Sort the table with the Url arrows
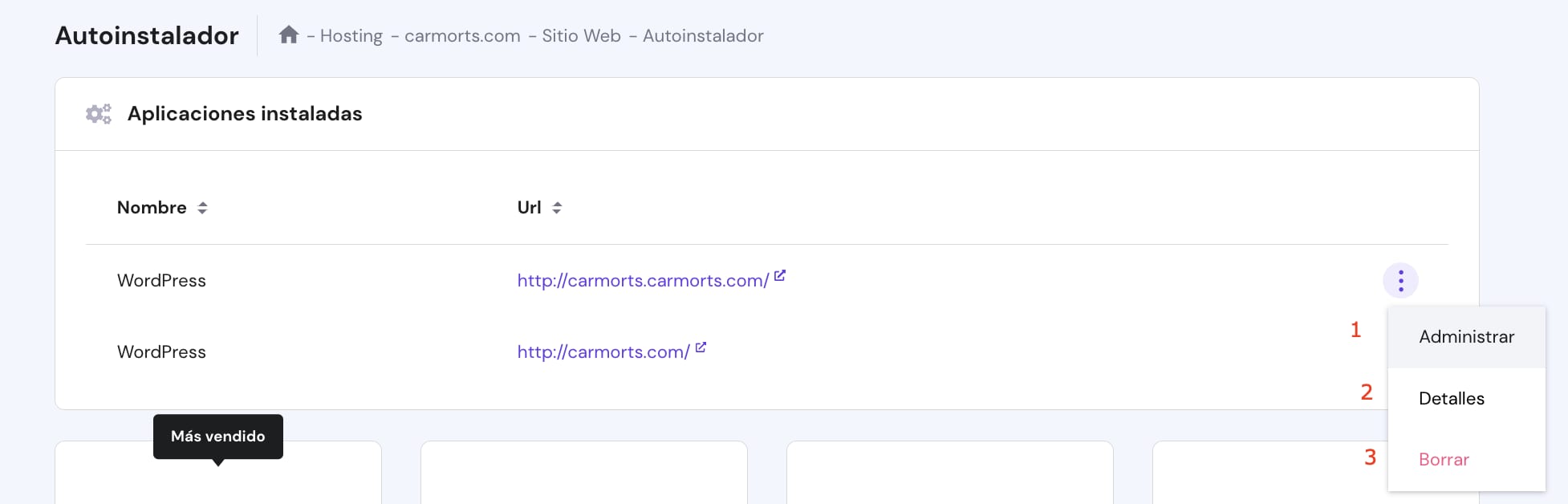Image resolution: width=1568 pixels, height=504 pixels. tap(557, 208)
